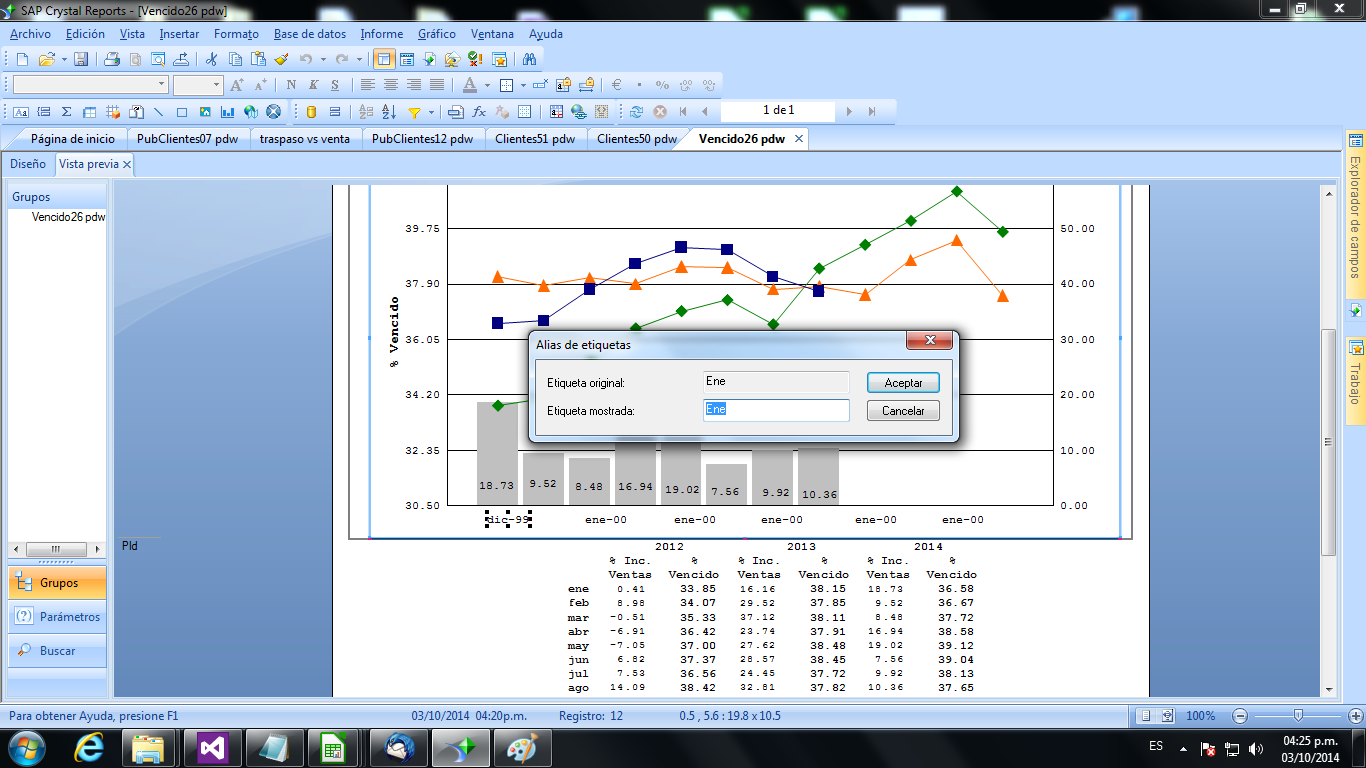Save the report with the floppy disk icon

click(81, 59)
